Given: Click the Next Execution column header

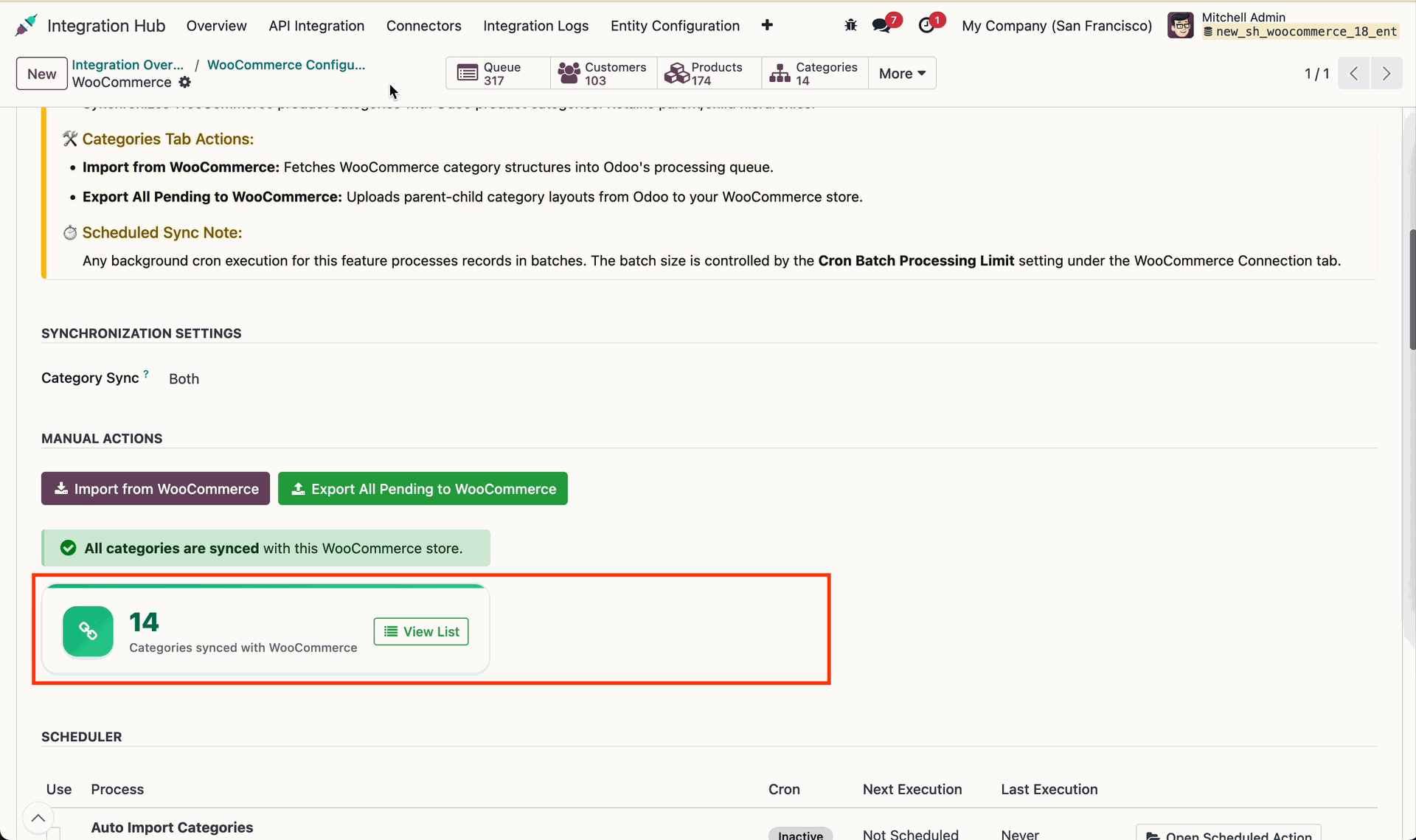Looking at the screenshot, I should pyautogui.click(x=912, y=789).
